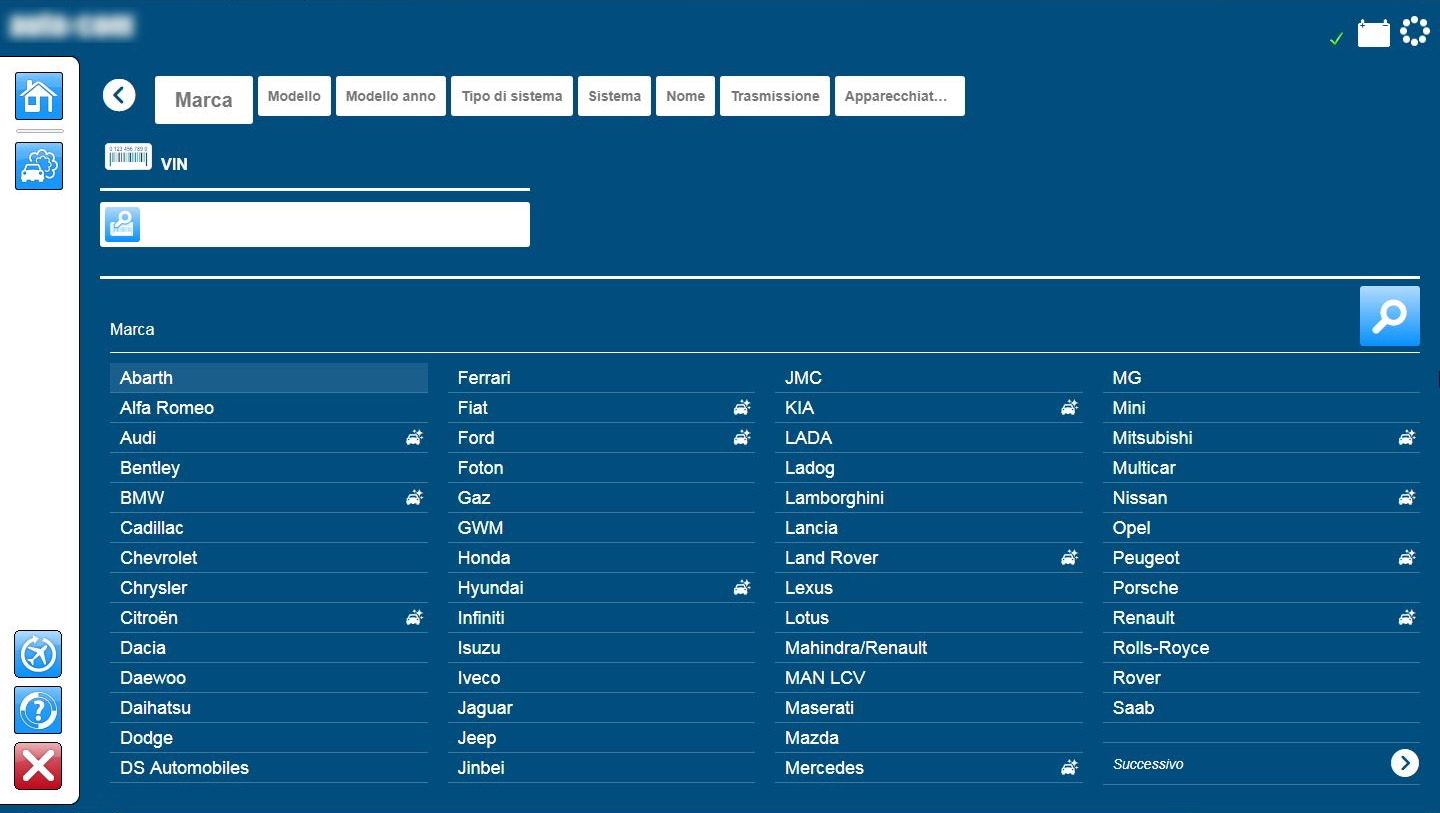Choose Bentley in the brand list
Image resolution: width=1440 pixels, height=813 pixels.
pyautogui.click(x=269, y=468)
